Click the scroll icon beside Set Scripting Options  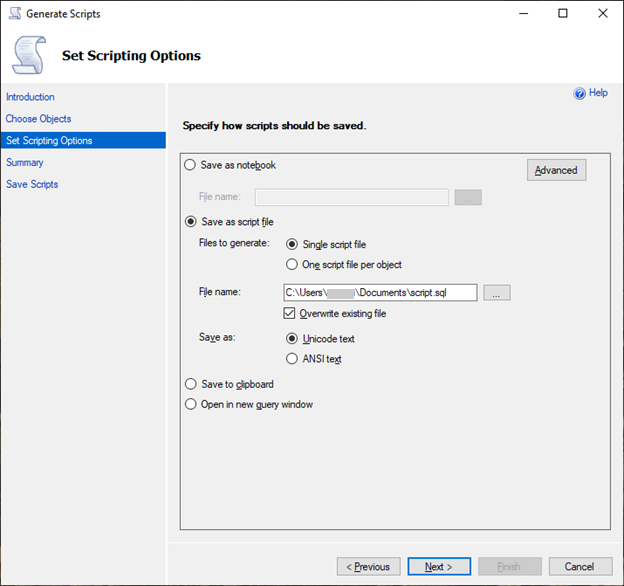pyautogui.click(x=28, y=55)
